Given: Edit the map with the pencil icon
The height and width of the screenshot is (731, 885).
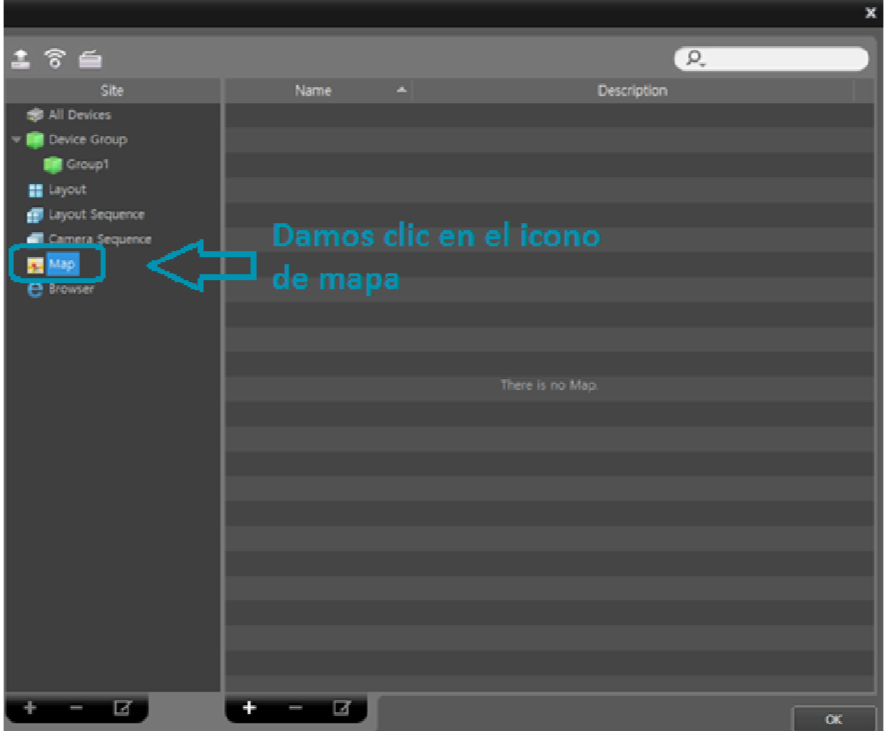Looking at the screenshot, I should pos(342,707).
